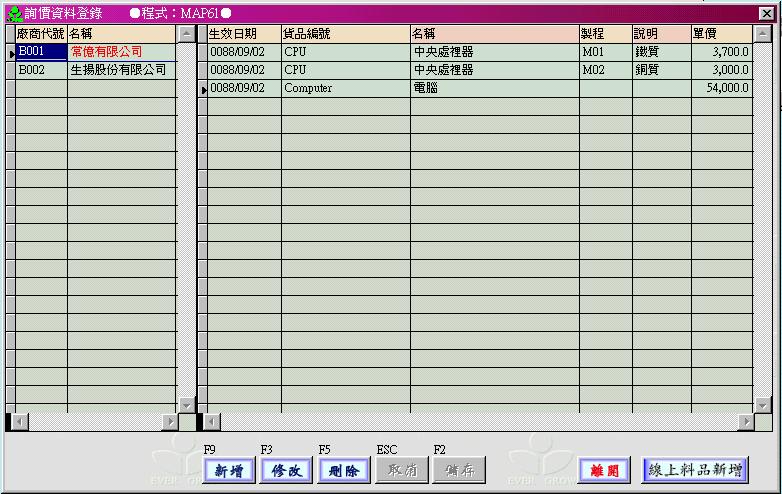The image size is (782, 494).
Task: Close the 詢價資料登錄 window
Action: tap(766, 13)
